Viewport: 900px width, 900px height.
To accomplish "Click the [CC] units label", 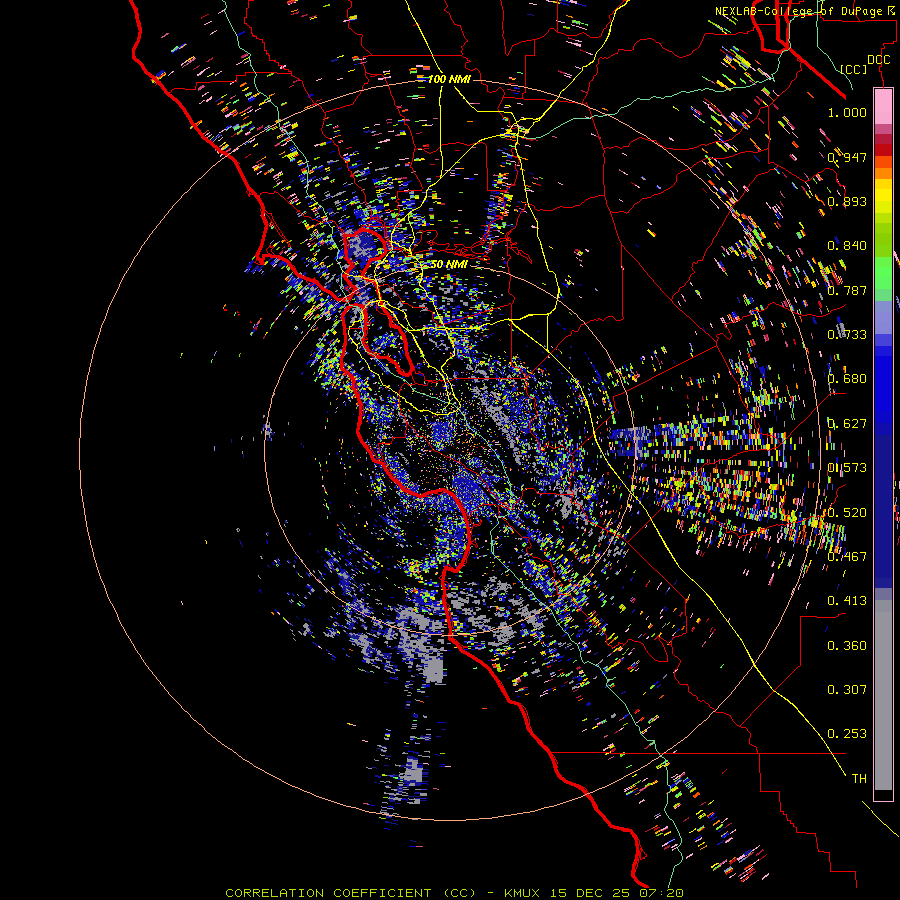I will 854,69.
